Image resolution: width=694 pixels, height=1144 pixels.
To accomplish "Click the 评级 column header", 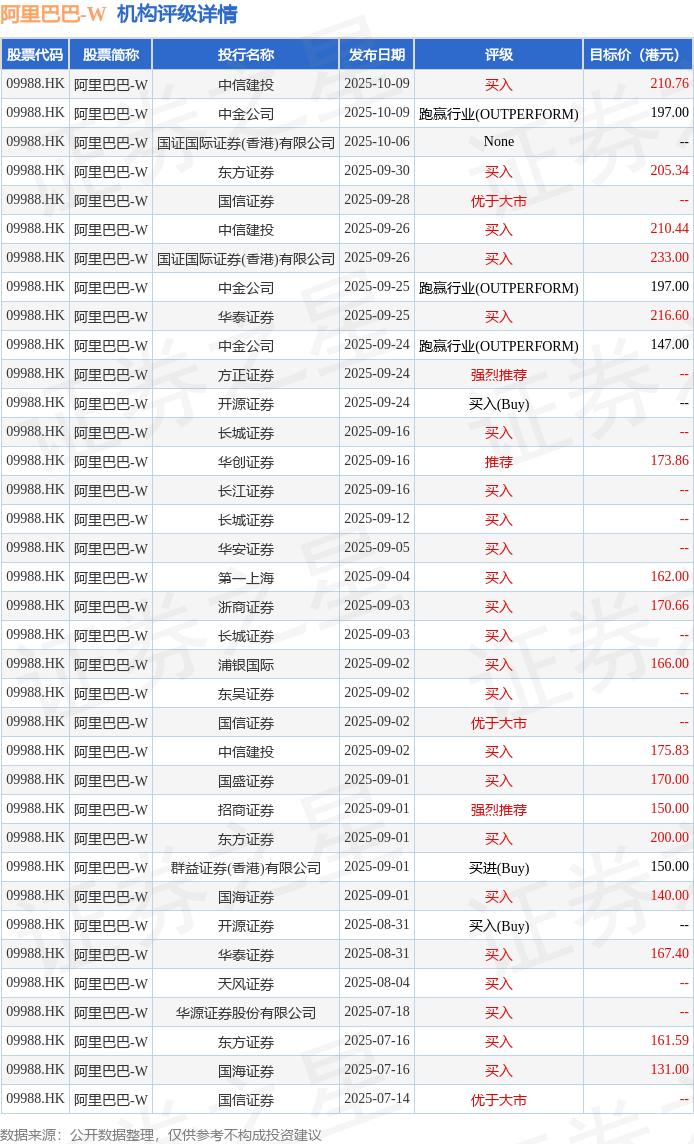I will pos(498,55).
